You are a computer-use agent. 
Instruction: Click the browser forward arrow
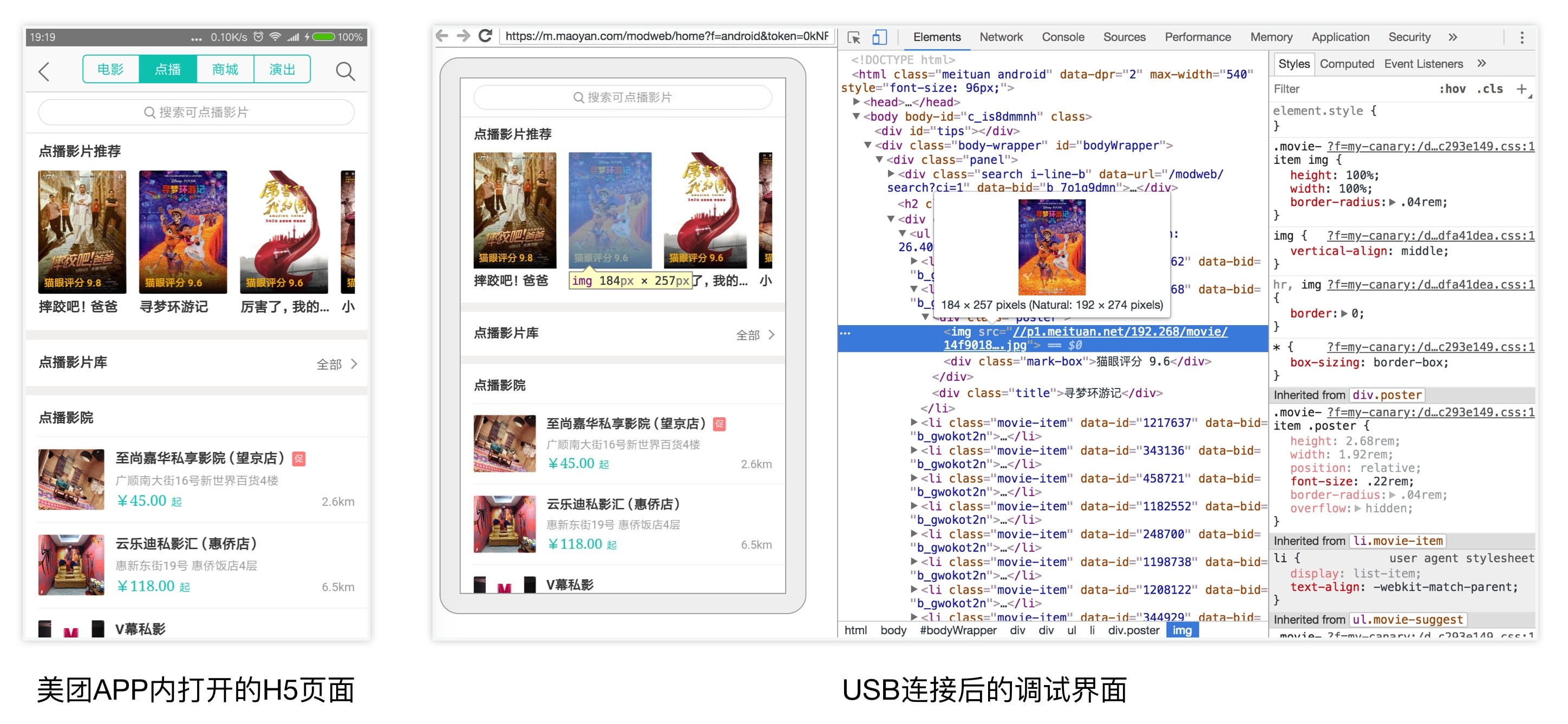click(x=463, y=36)
